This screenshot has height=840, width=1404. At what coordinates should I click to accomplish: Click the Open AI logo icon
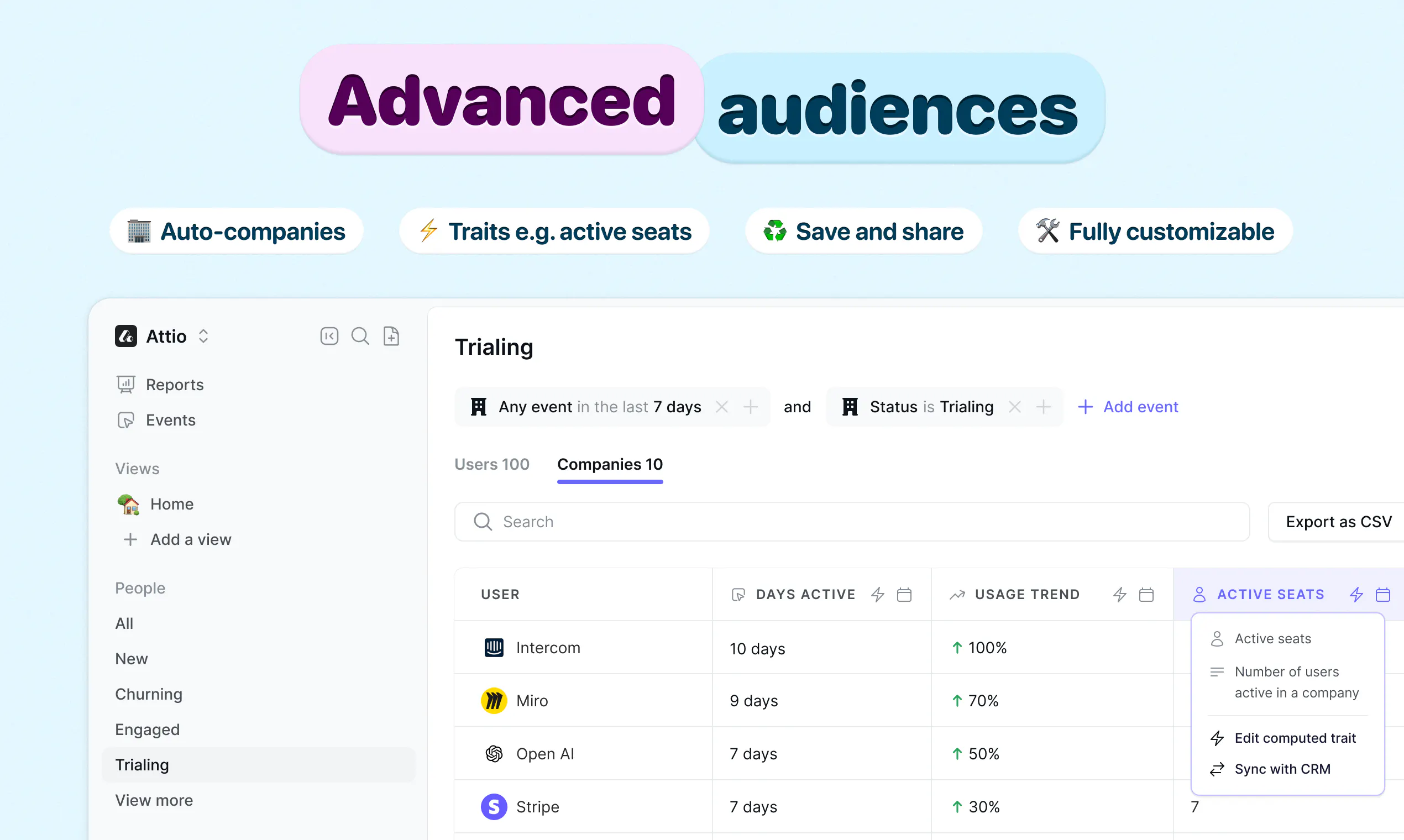[494, 754]
